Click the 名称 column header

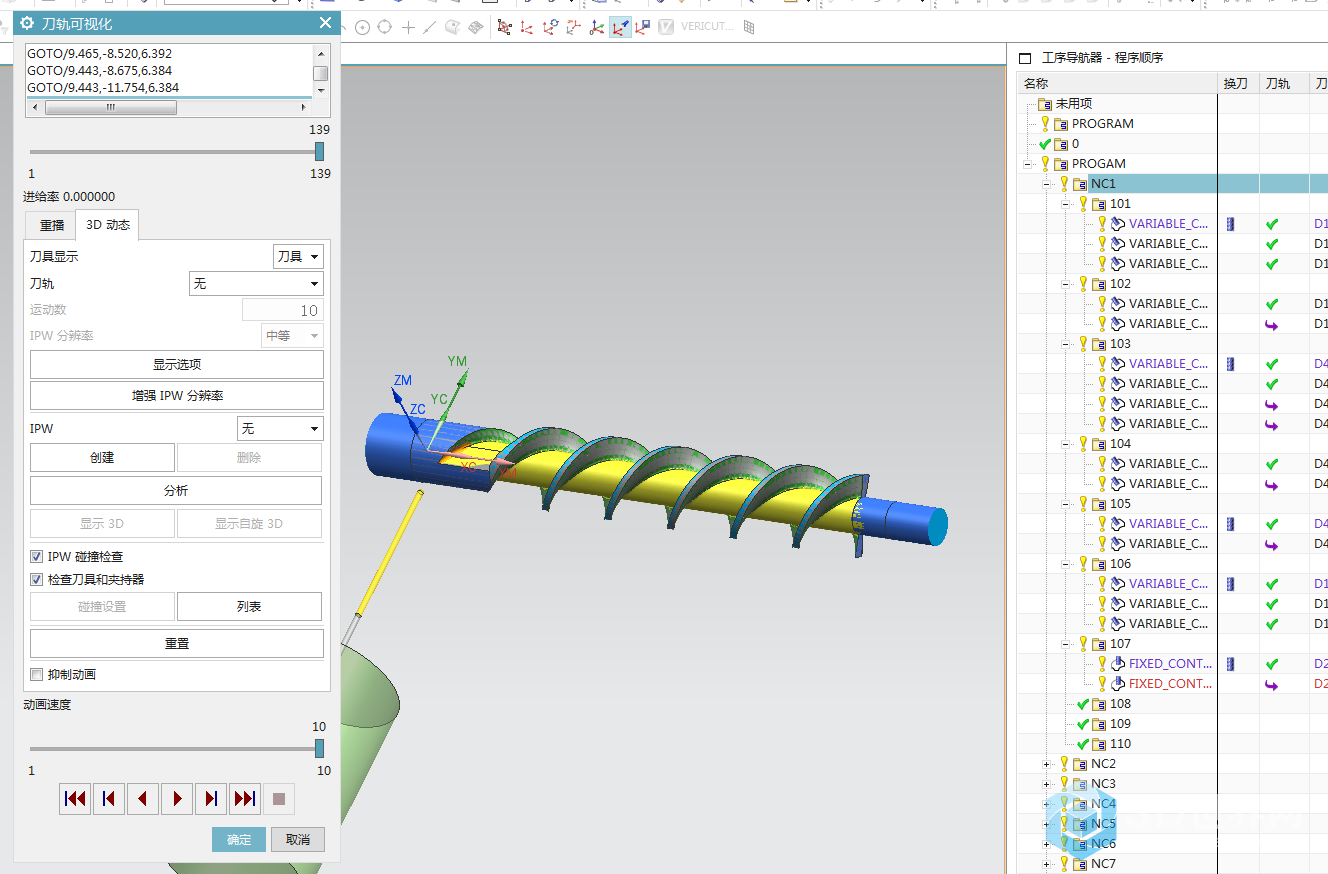pyautogui.click(x=1117, y=84)
